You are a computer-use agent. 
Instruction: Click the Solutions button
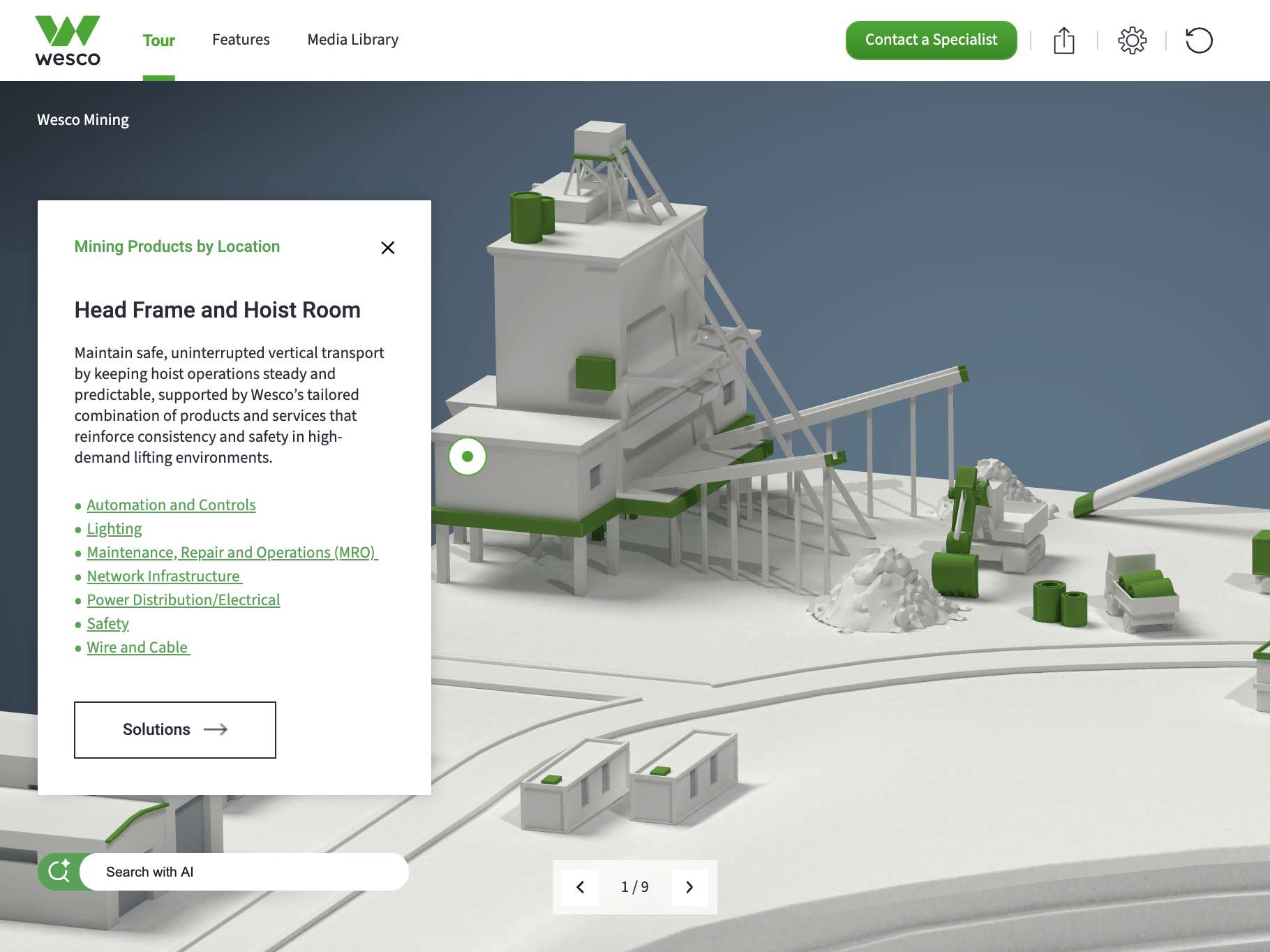click(175, 729)
